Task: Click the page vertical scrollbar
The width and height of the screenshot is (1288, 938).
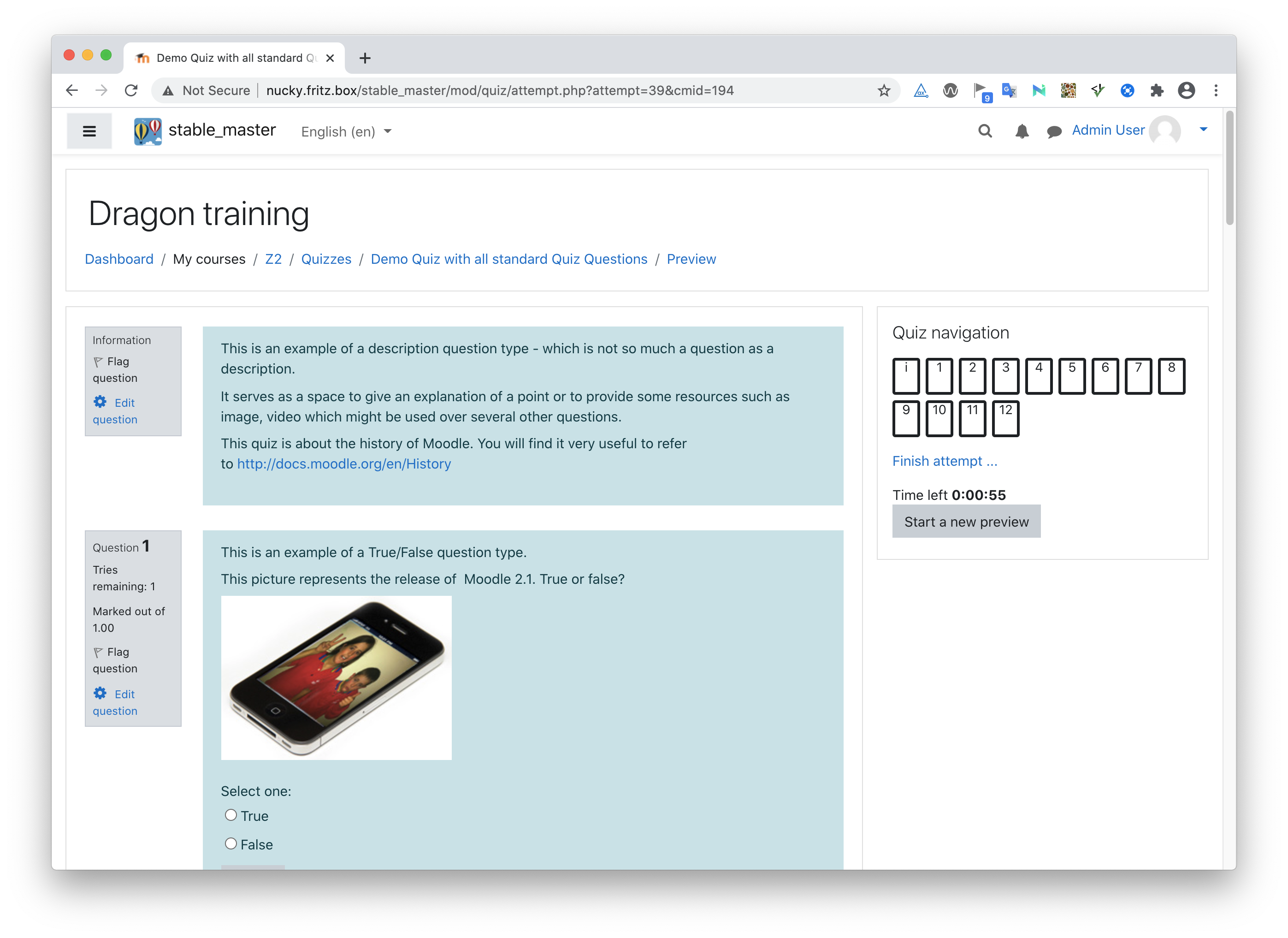Action: coord(1230,168)
